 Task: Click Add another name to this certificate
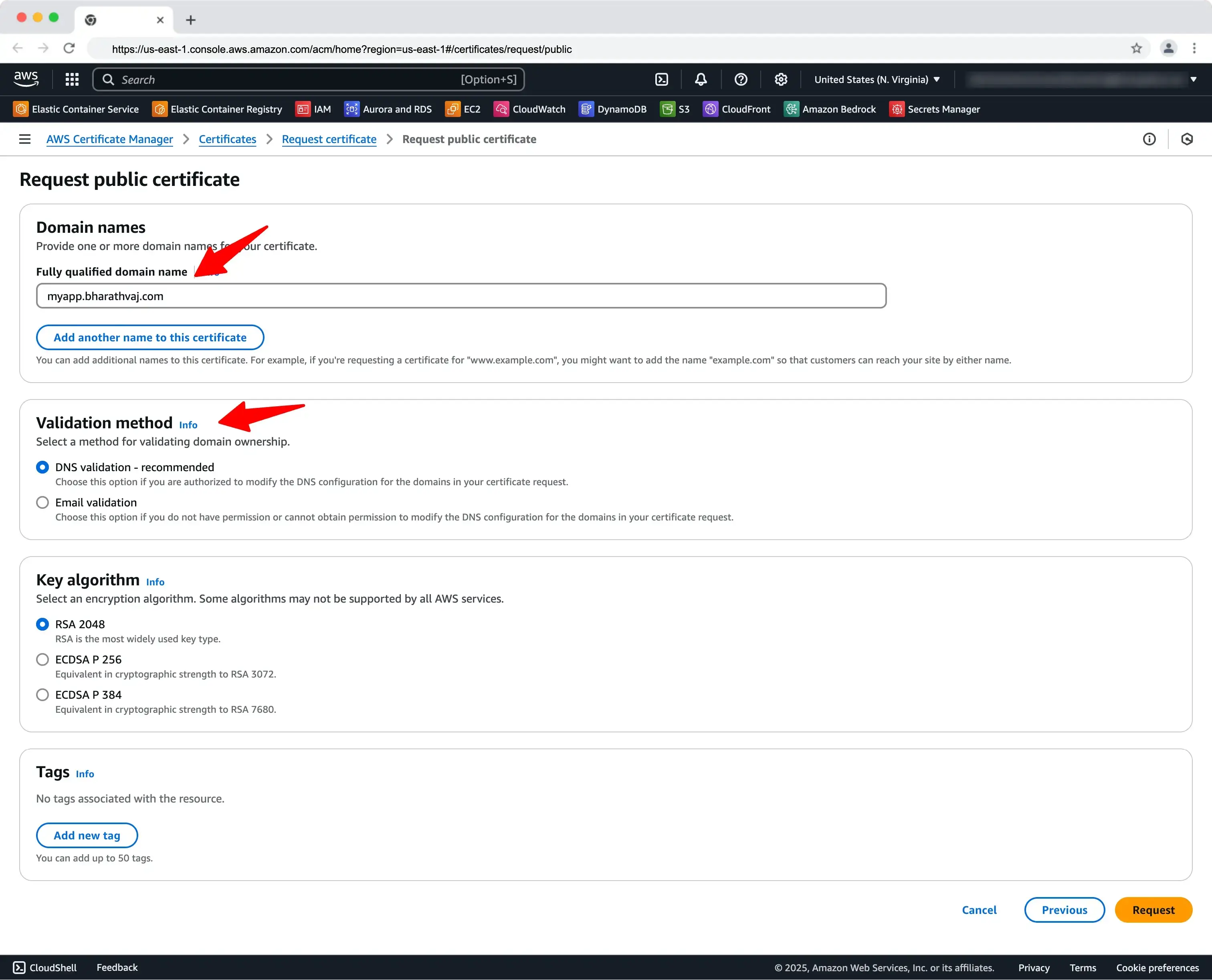[149, 337]
